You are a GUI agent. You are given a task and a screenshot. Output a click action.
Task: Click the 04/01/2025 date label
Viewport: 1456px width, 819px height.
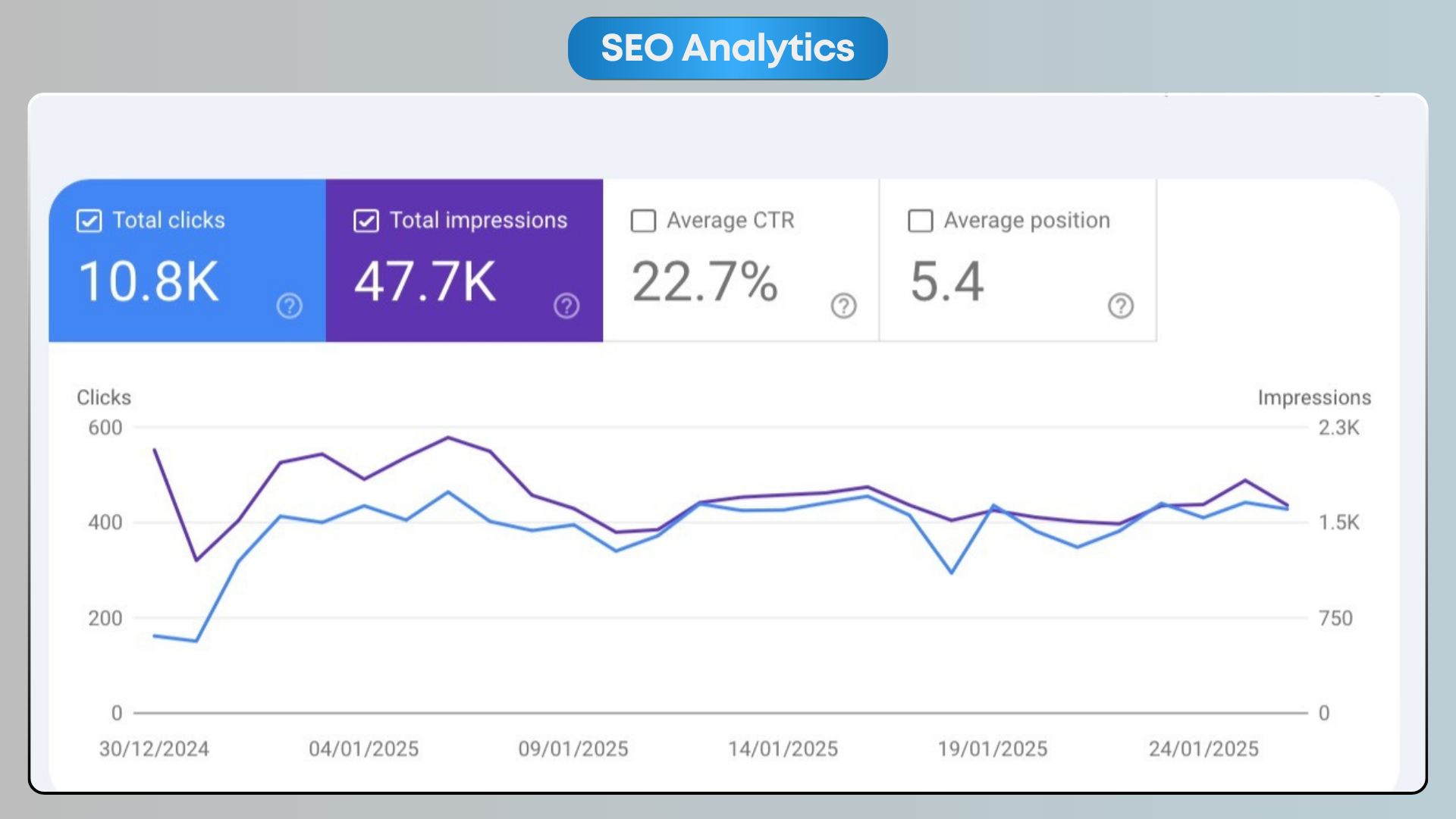[x=364, y=748]
